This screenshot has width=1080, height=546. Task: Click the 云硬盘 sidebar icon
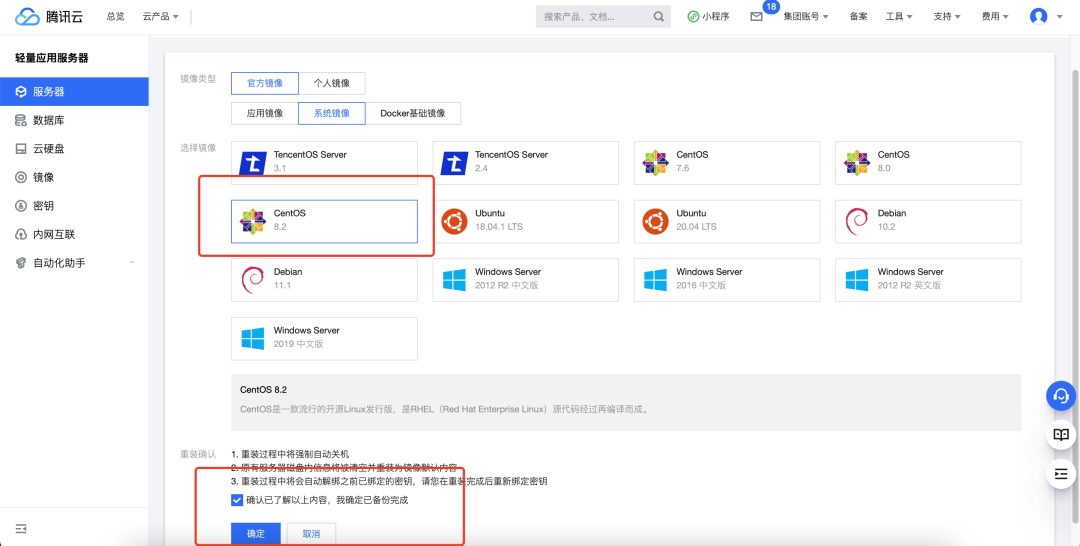pos(21,149)
